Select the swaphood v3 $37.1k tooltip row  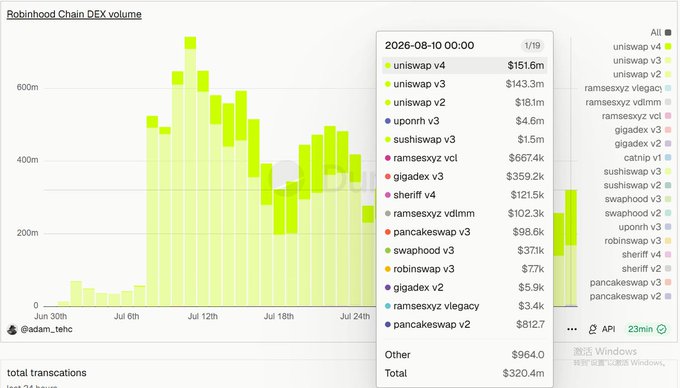coord(464,251)
